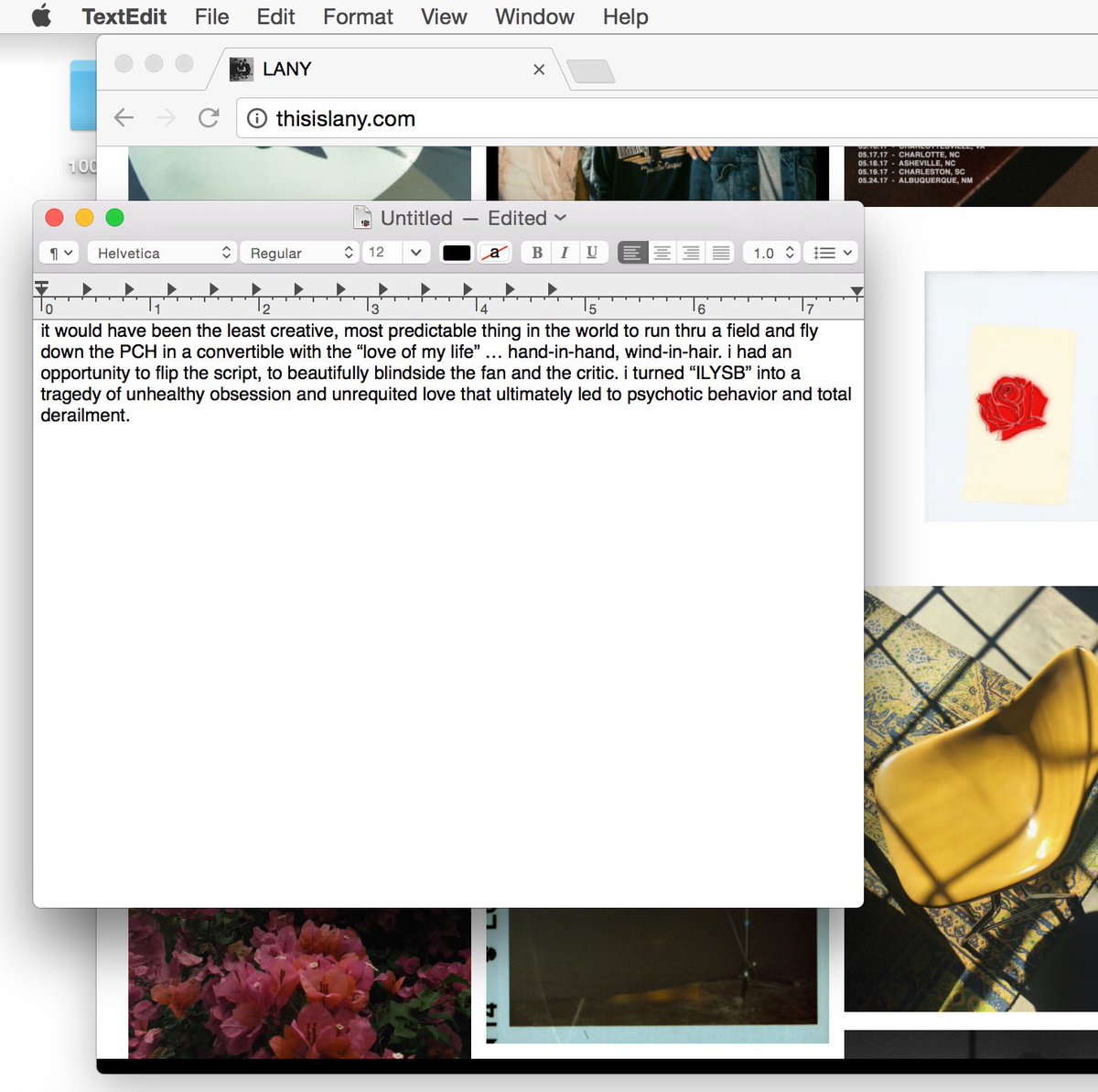Go back in the browser
The width and height of the screenshot is (1098, 1092).
[124, 117]
